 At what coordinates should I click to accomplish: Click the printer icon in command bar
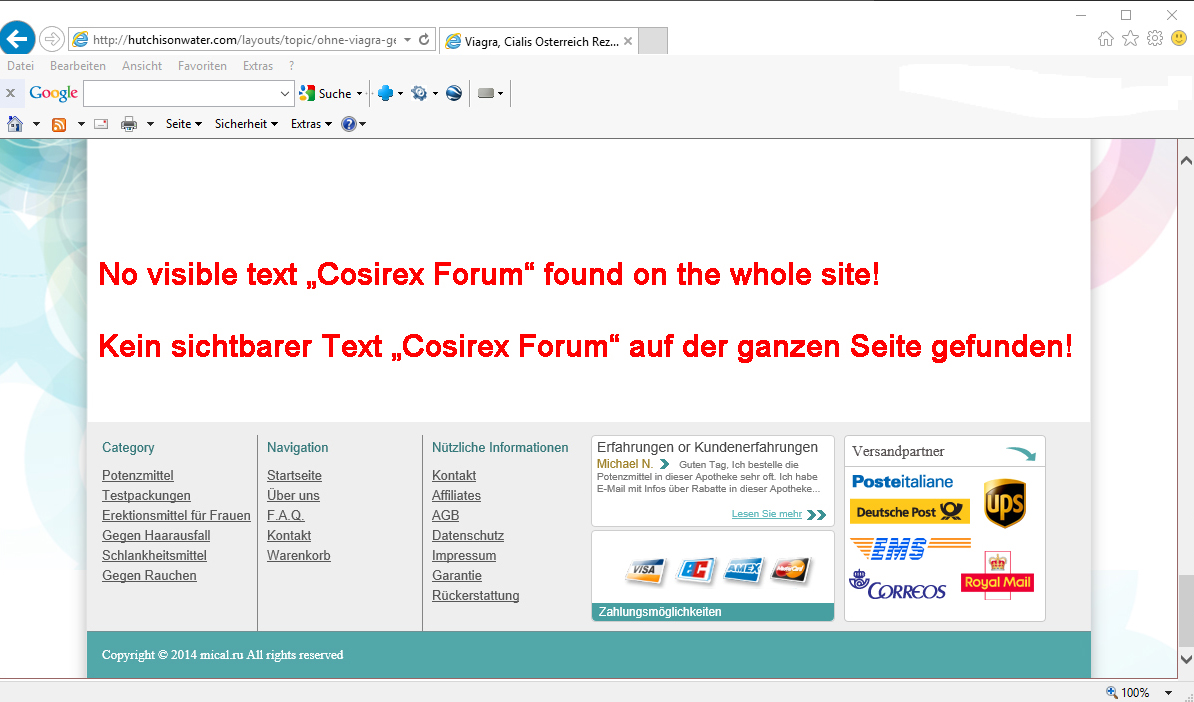tap(129, 124)
